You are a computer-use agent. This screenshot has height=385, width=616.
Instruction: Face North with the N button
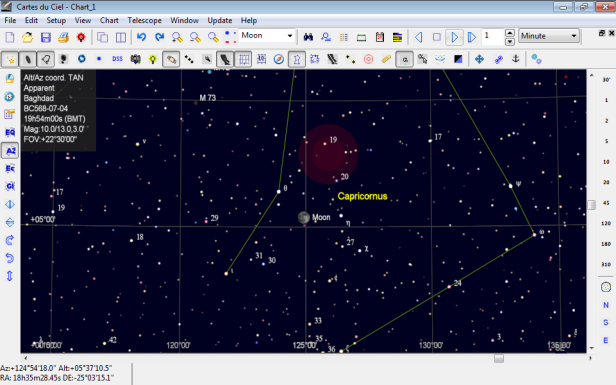[x=606, y=305]
